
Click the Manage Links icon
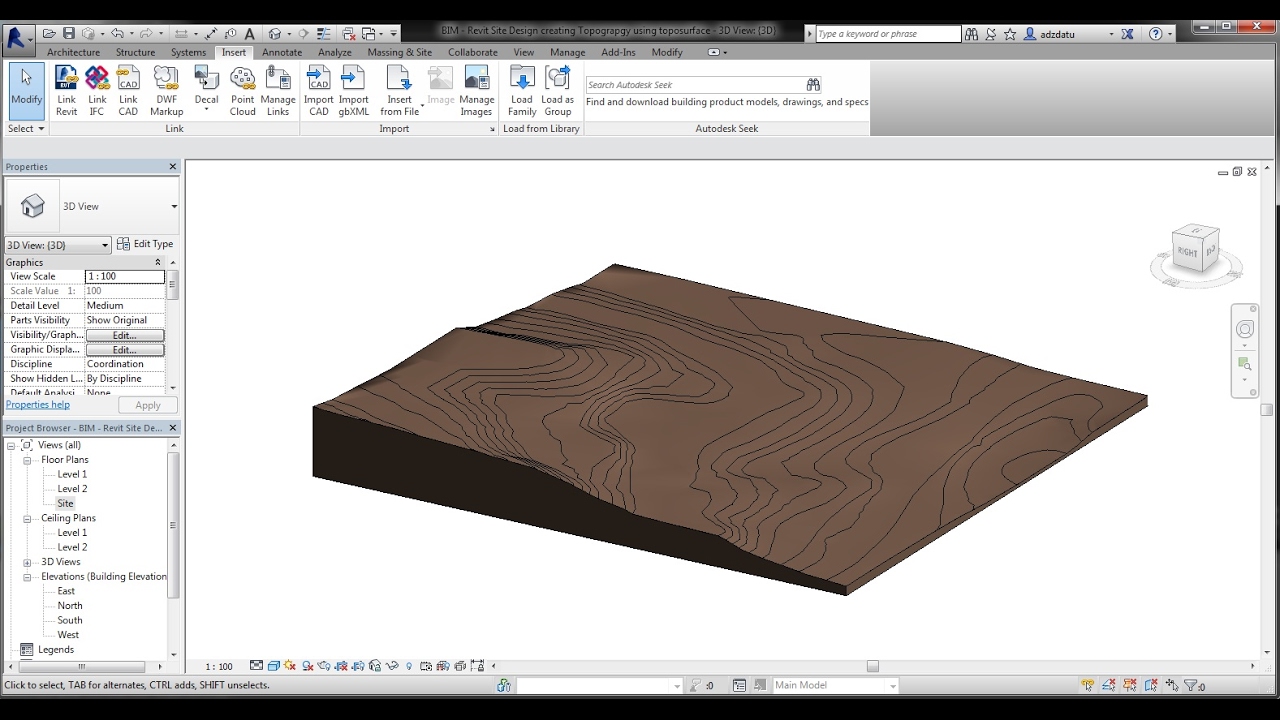tap(278, 90)
